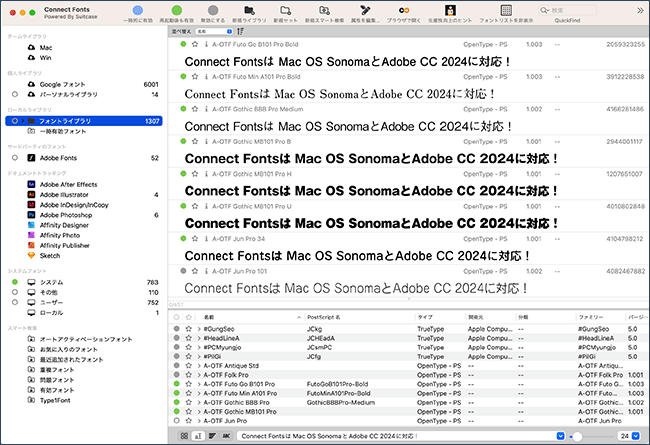Expand the A-OTF Futo Go B101 Pro family
This screenshot has height=445, width=650.
pyautogui.click(x=199, y=384)
